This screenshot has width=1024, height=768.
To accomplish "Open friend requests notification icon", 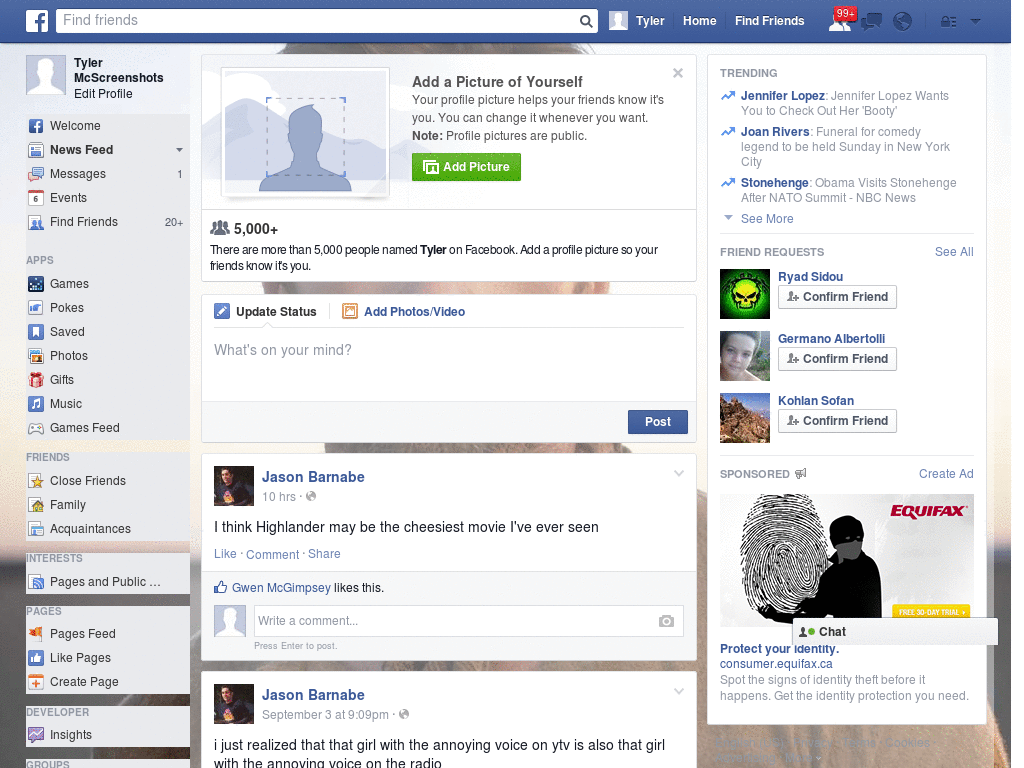I will tap(840, 22).
